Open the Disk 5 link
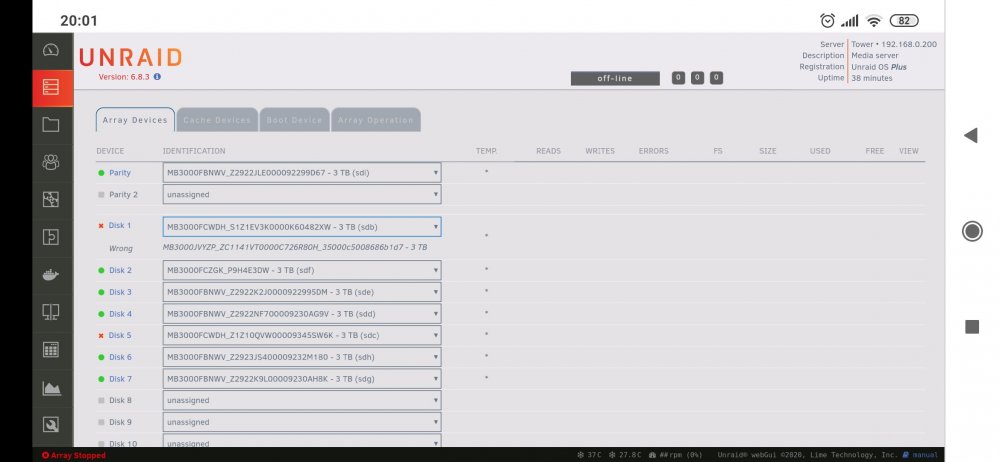Screen dimensions: 1000x462 click(x=120, y=336)
